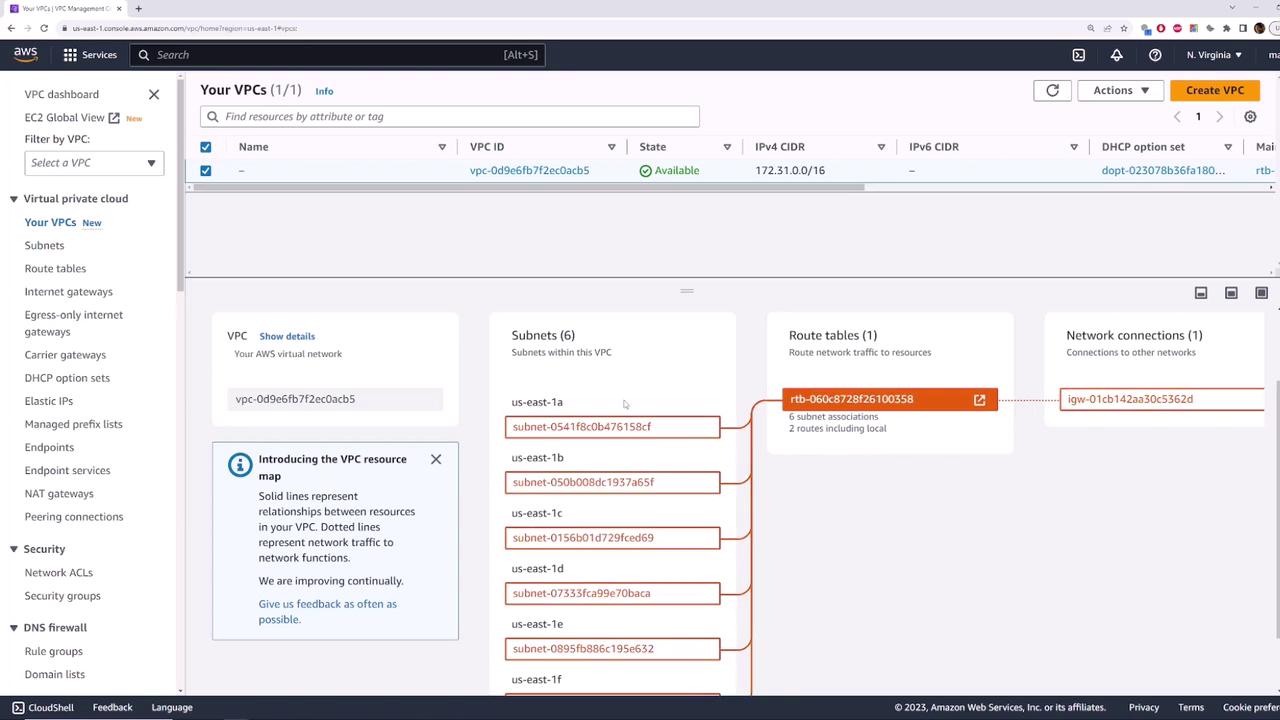Open CloudShell from the top navigation bar
Viewport: 1280px width, 720px height.
[1079, 55]
